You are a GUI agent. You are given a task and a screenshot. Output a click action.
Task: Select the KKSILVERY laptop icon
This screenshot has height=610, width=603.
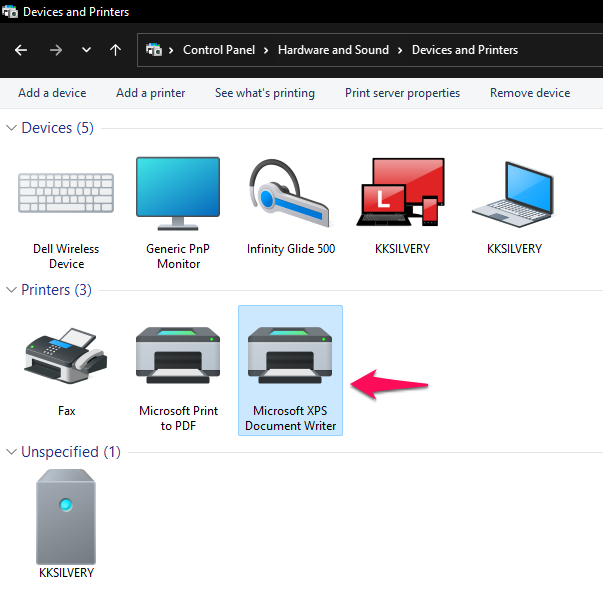click(514, 195)
